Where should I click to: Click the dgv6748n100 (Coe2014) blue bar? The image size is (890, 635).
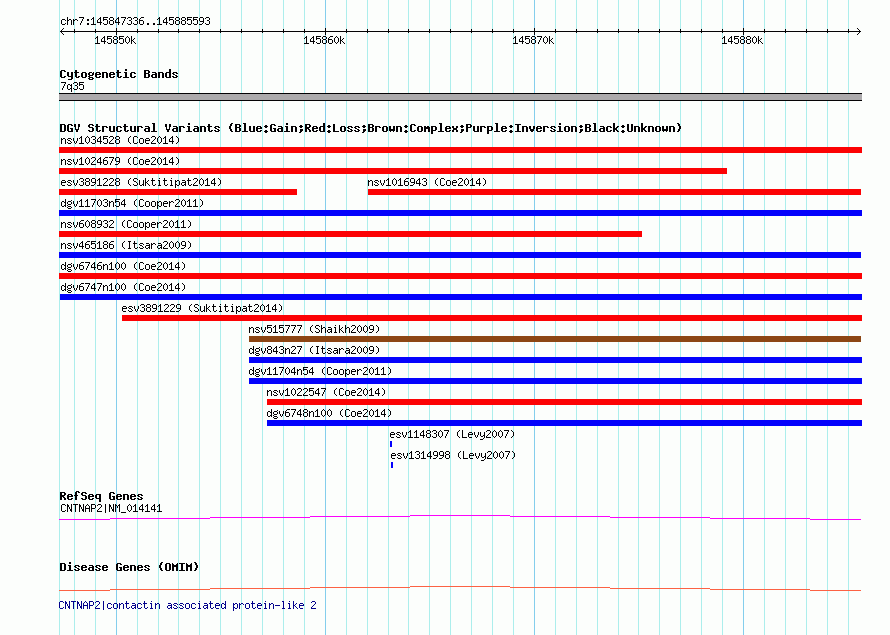[x=564, y=423]
